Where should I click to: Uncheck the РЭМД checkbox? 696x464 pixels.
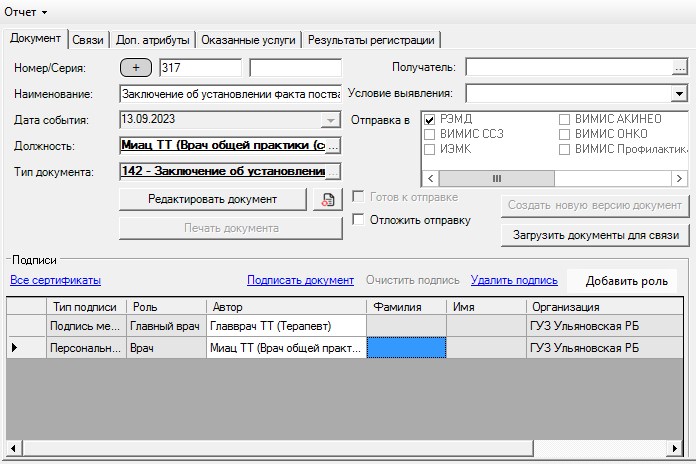pyautogui.click(x=430, y=120)
